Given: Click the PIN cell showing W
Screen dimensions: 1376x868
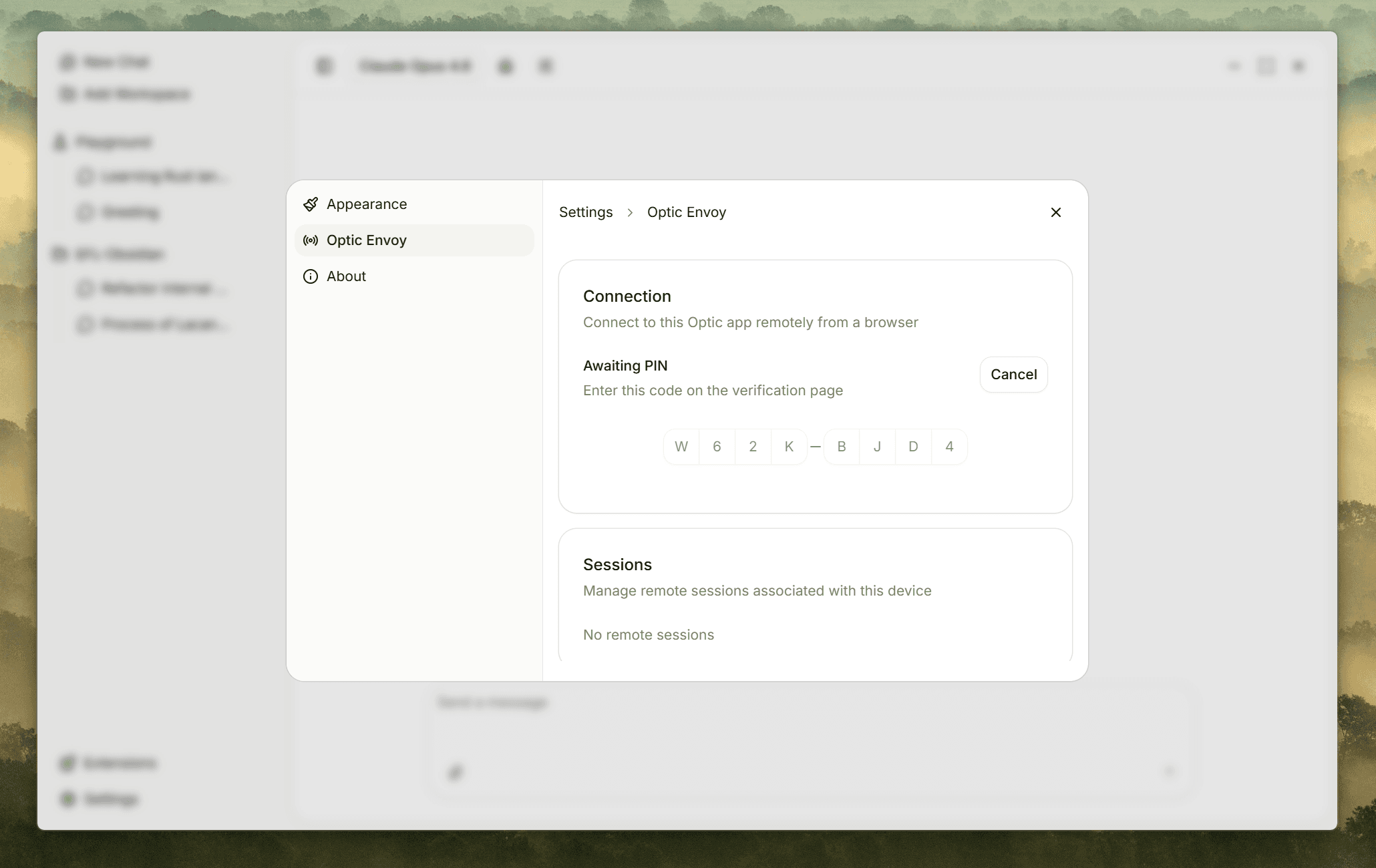Looking at the screenshot, I should tap(681, 447).
